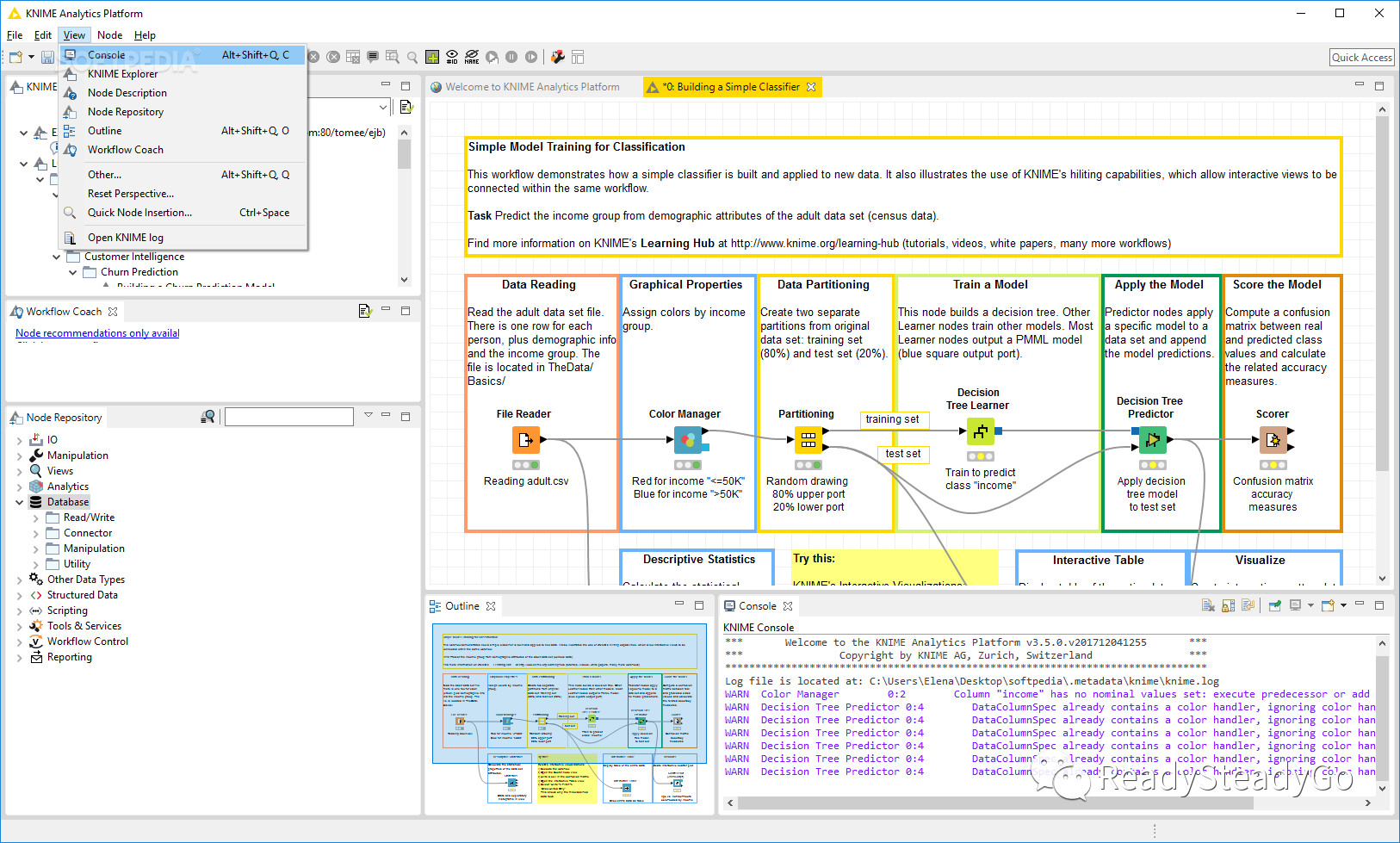Image resolution: width=1400 pixels, height=843 pixels.
Task: Click the magnifier search toolbar icon
Action: click(x=412, y=57)
